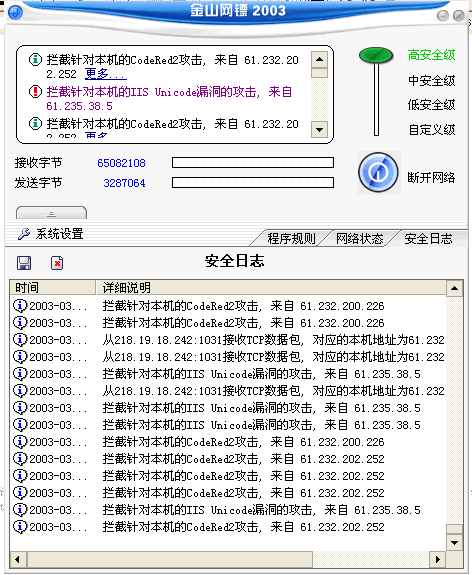Switch to the 网络状态 tab

359,239
